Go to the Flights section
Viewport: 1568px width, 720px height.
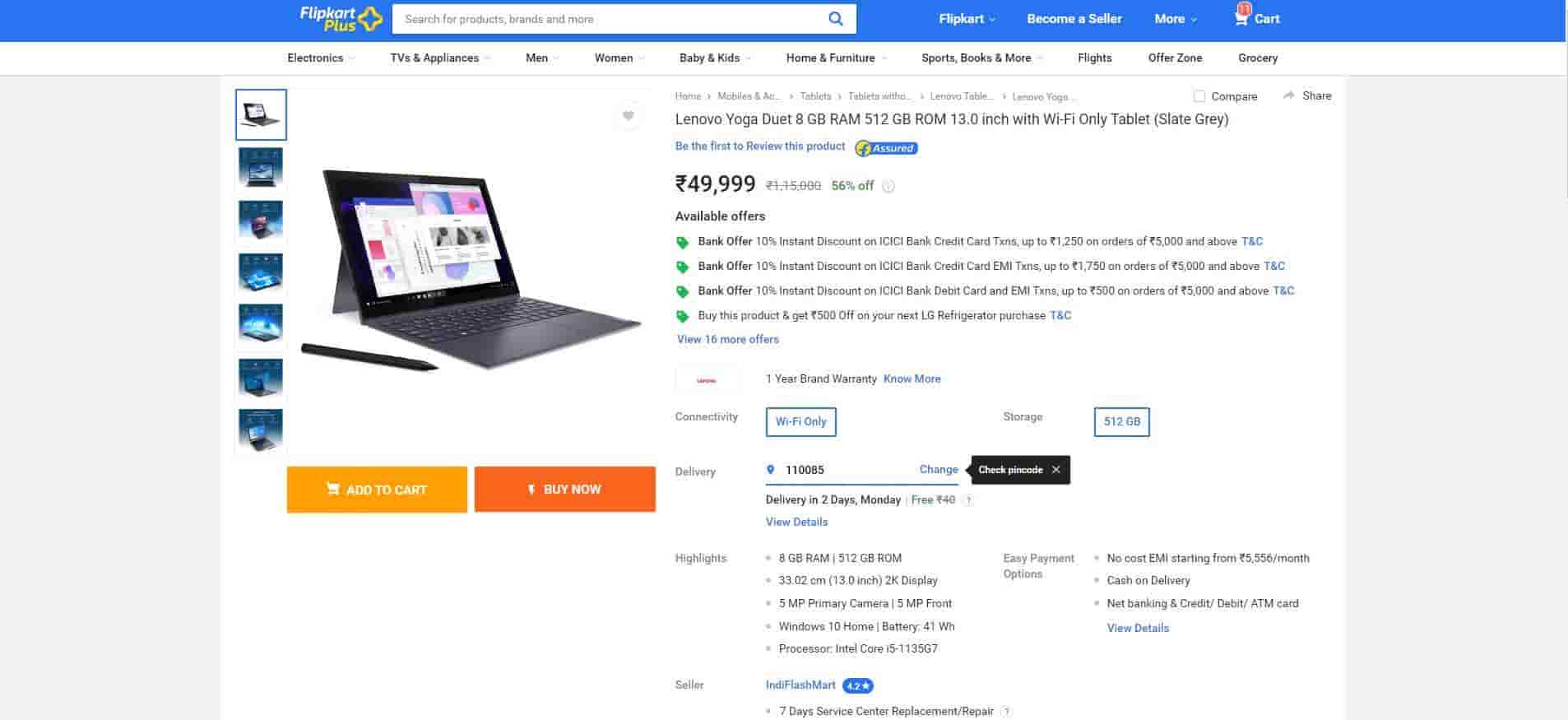pyautogui.click(x=1094, y=58)
